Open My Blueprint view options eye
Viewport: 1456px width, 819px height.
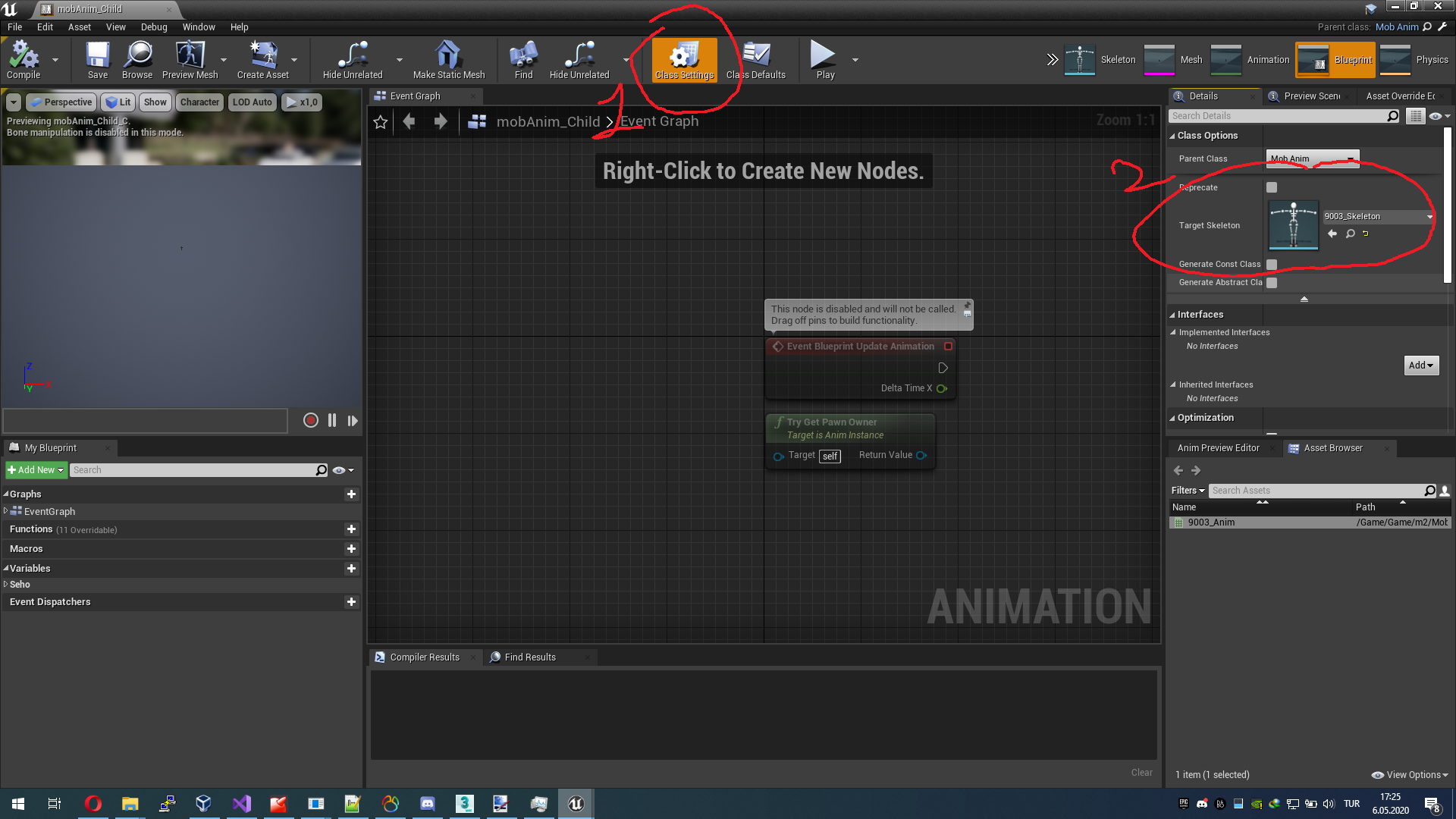click(344, 470)
